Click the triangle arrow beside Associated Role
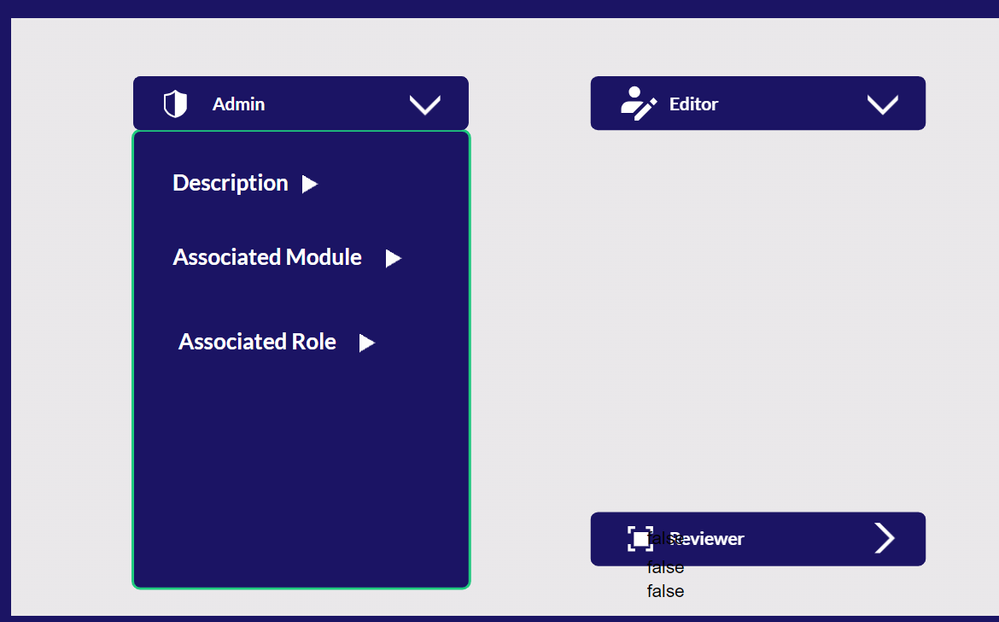 click(x=367, y=343)
